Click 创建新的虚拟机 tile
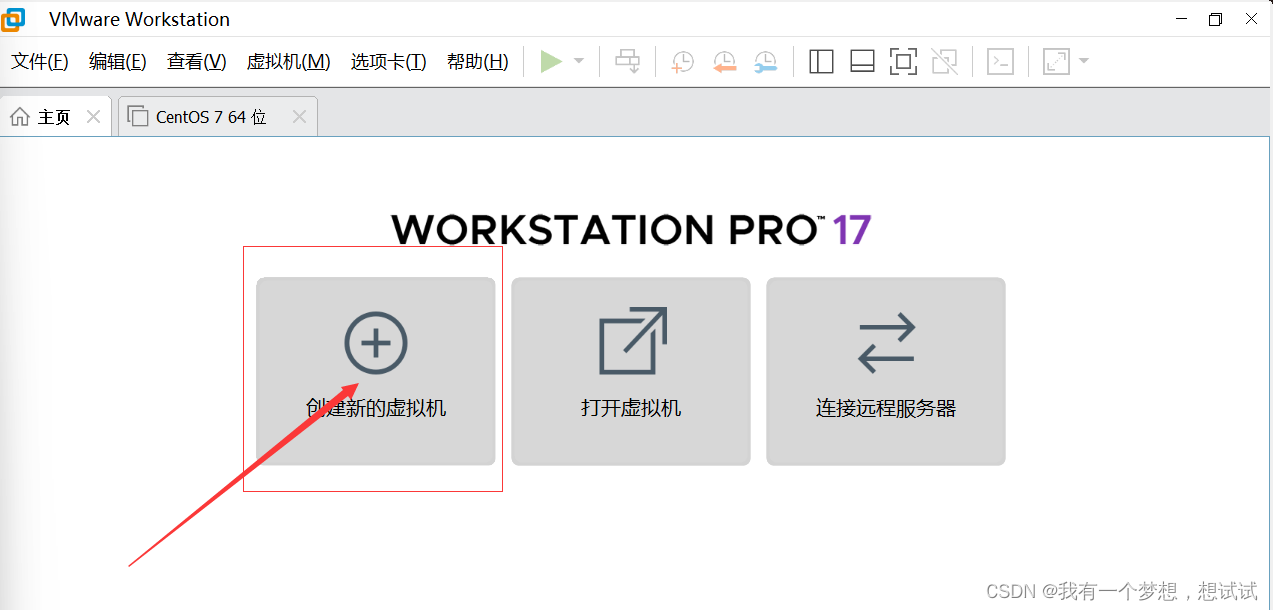The width and height of the screenshot is (1273, 610). (376, 371)
